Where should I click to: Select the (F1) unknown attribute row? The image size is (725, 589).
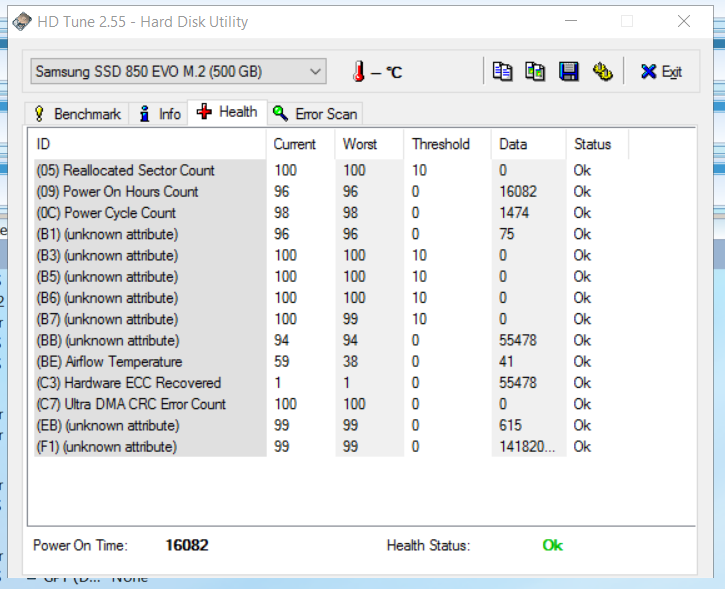pyautogui.click(x=331, y=447)
